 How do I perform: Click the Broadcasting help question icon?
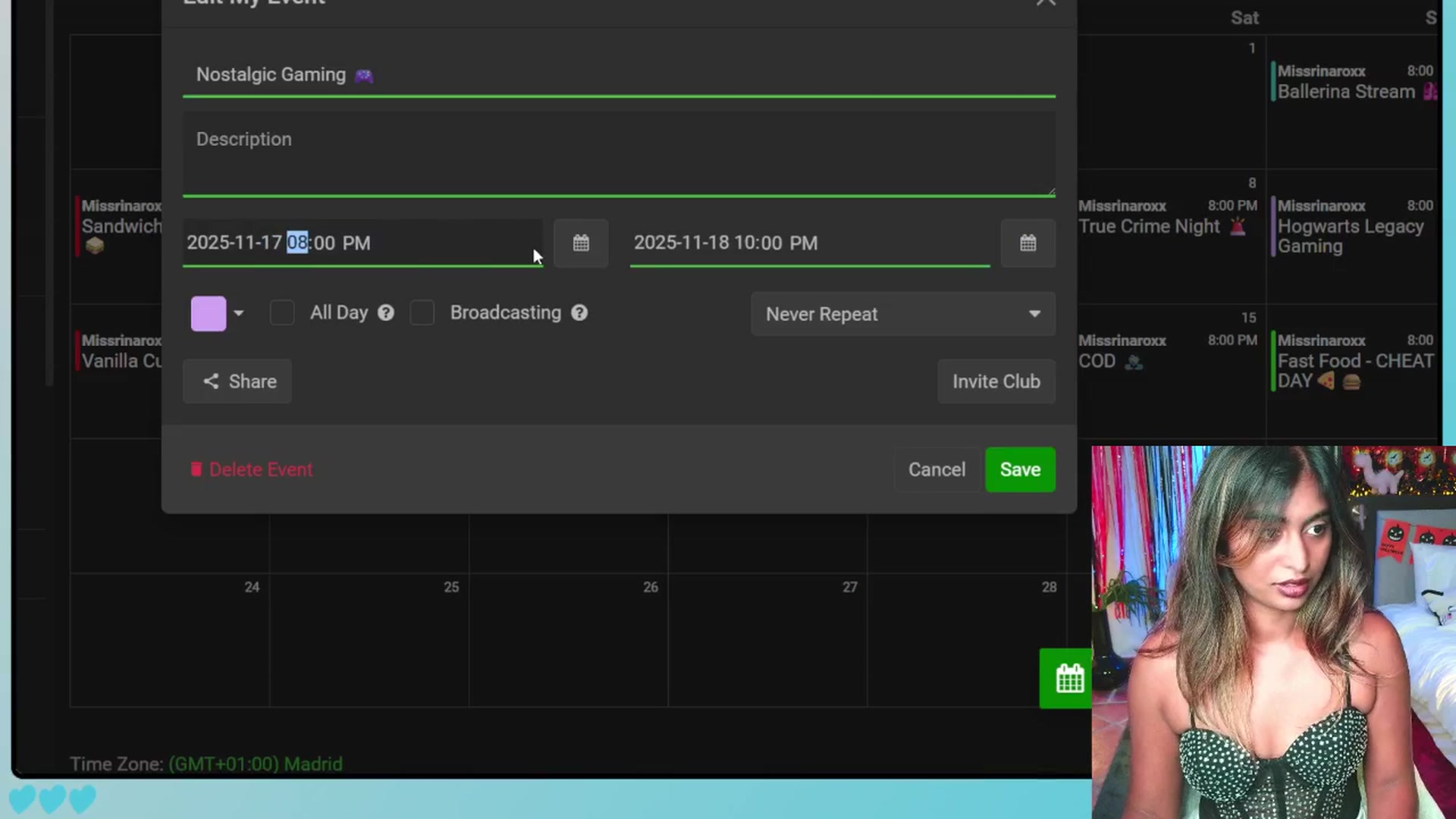pyautogui.click(x=579, y=313)
